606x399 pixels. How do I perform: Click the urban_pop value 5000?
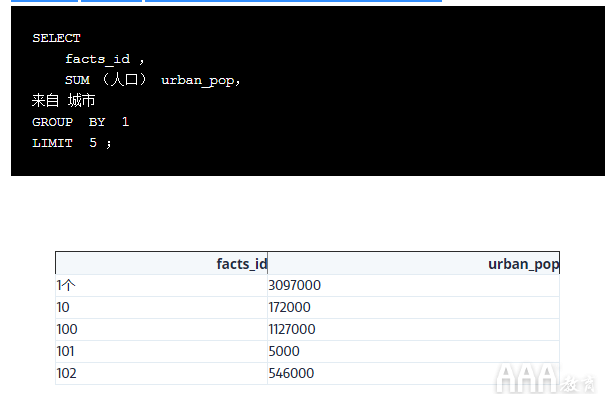point(414,351)
